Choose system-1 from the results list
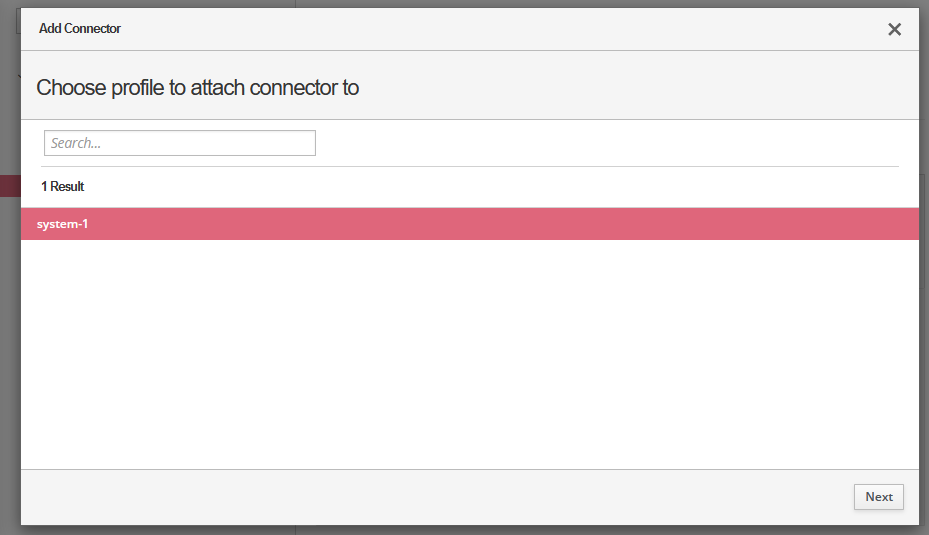 pos(470,224)
